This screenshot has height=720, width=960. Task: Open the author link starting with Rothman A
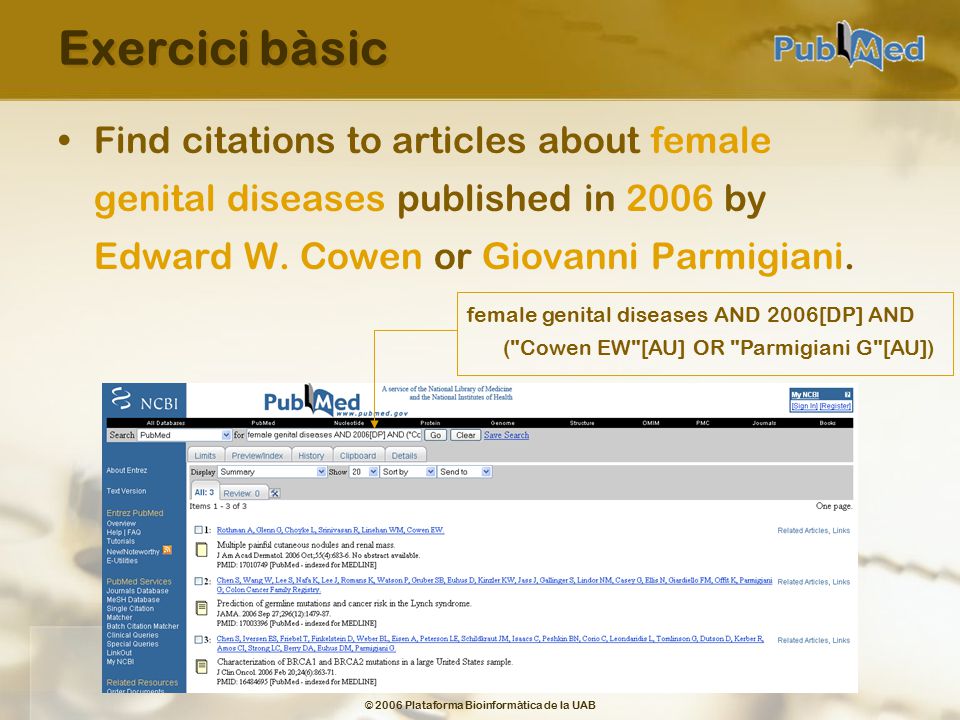[x=330, y=530]
